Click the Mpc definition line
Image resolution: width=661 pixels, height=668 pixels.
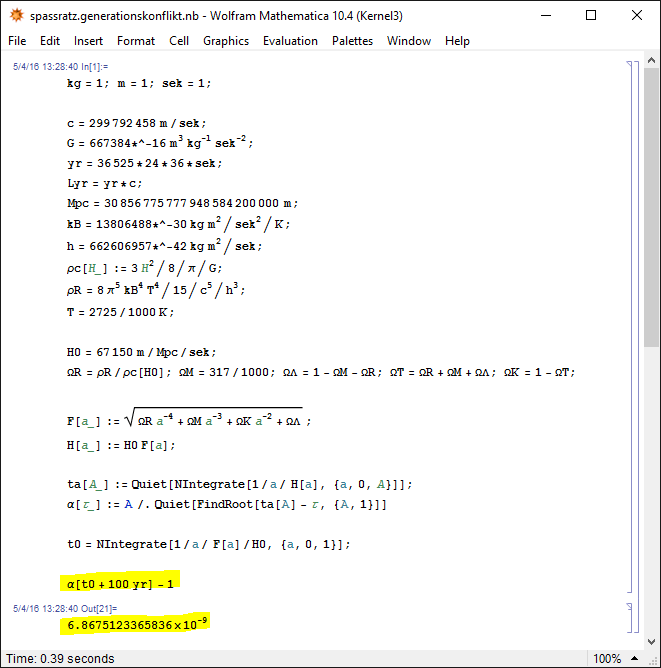click(182, 203)
